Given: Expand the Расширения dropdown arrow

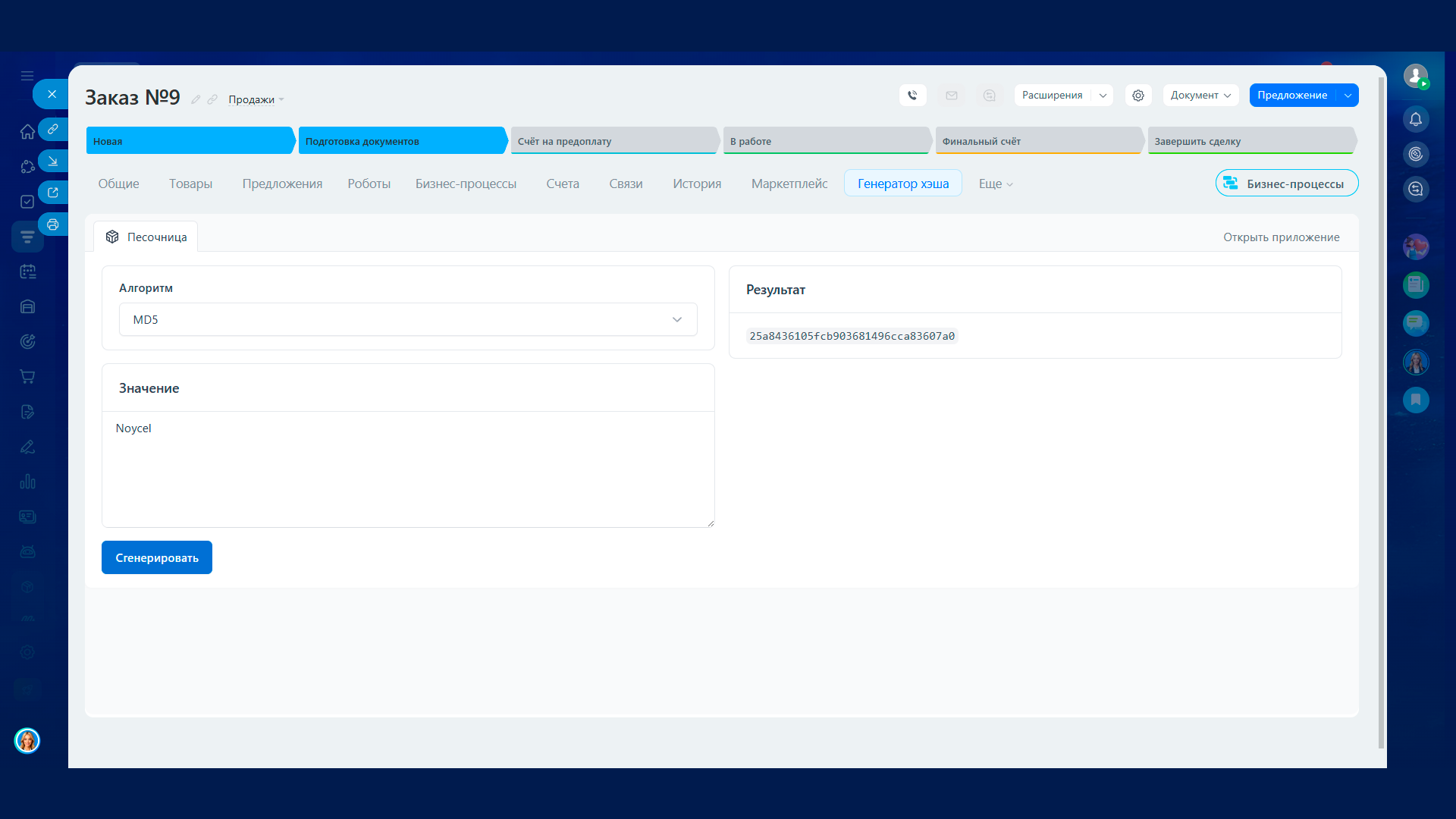Looking at the screenshot, I should point(1103,96).
